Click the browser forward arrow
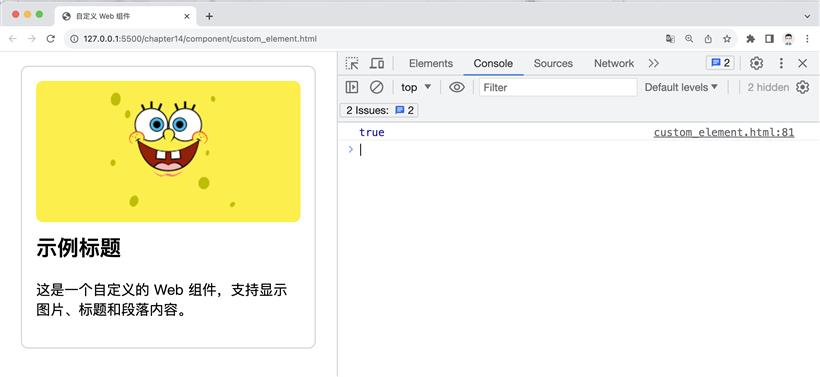The image size is (820, 377). [x=31, y=39]
